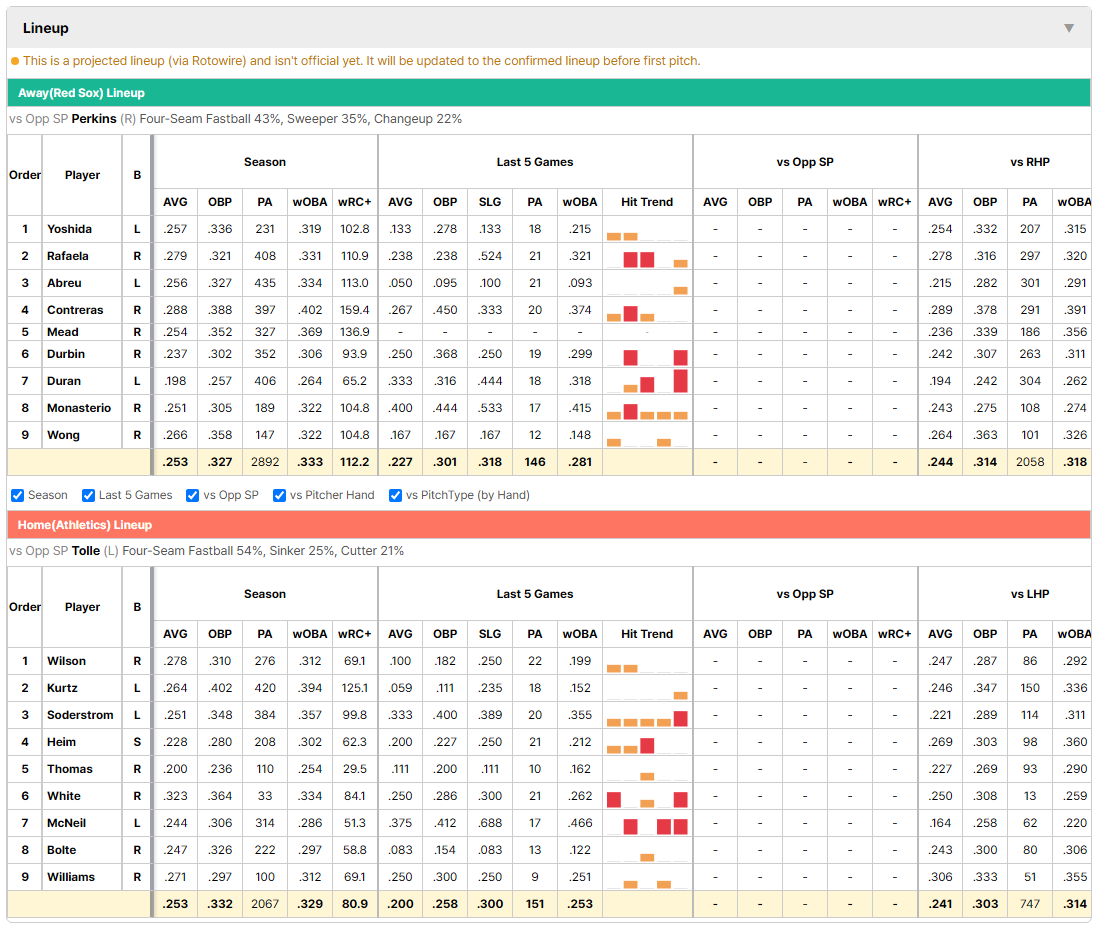Viewport: 1098px width, 929px height.
Task: Click the orange projected lineup notice dot
Action: (x=15, y=61)
